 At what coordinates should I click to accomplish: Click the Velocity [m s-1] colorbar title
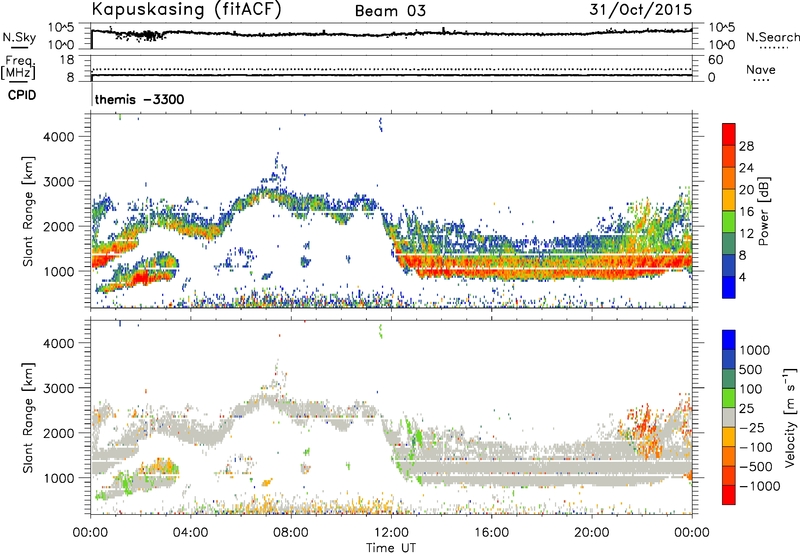tap(790, 417)
